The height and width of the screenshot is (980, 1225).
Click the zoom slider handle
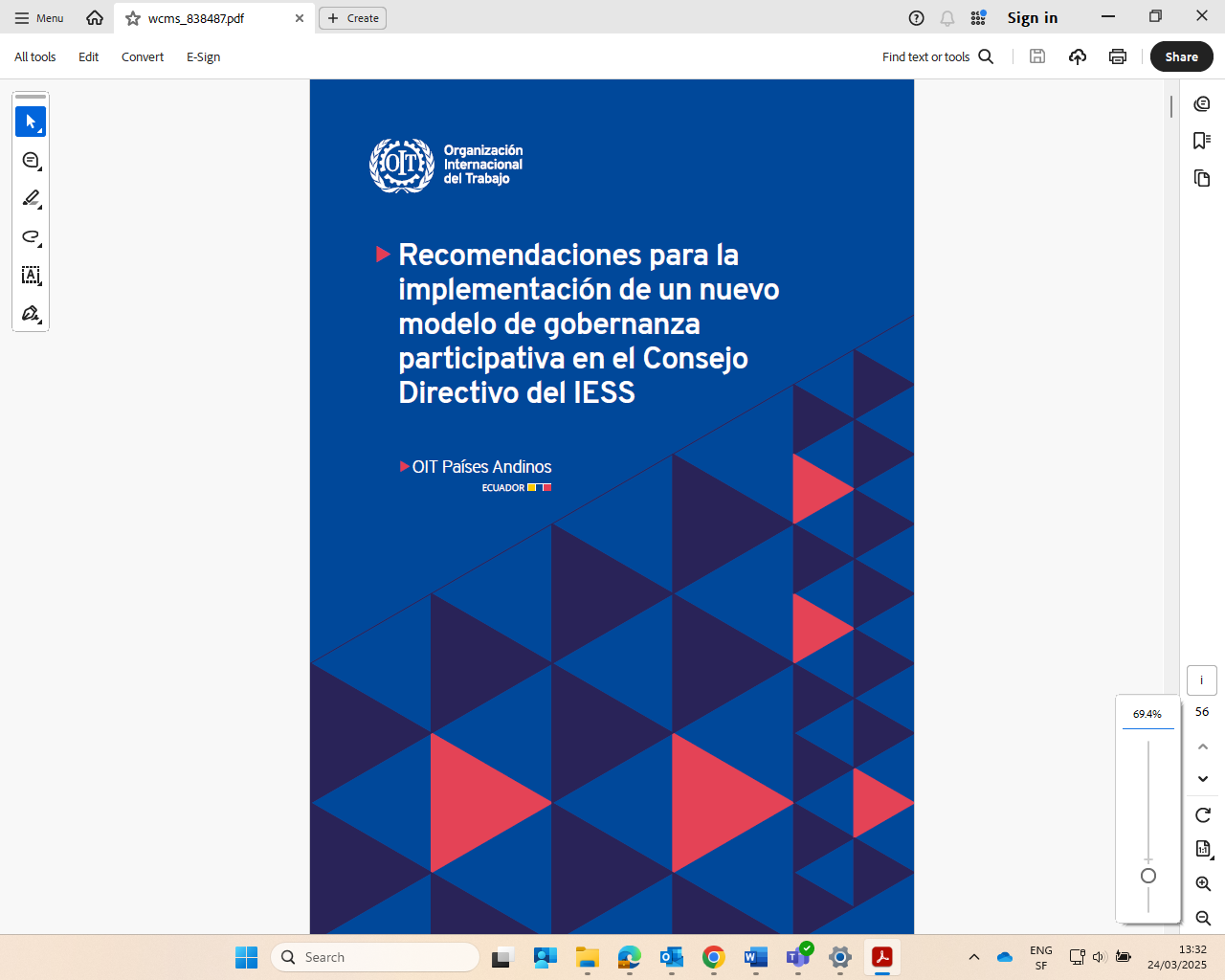(x=1148, y=876)
